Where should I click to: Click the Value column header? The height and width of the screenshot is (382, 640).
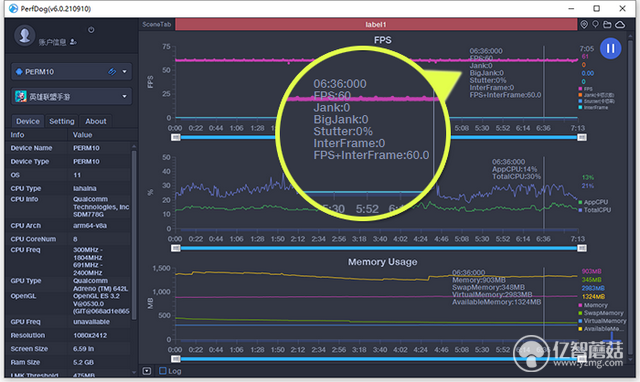[x=82, y=135]
